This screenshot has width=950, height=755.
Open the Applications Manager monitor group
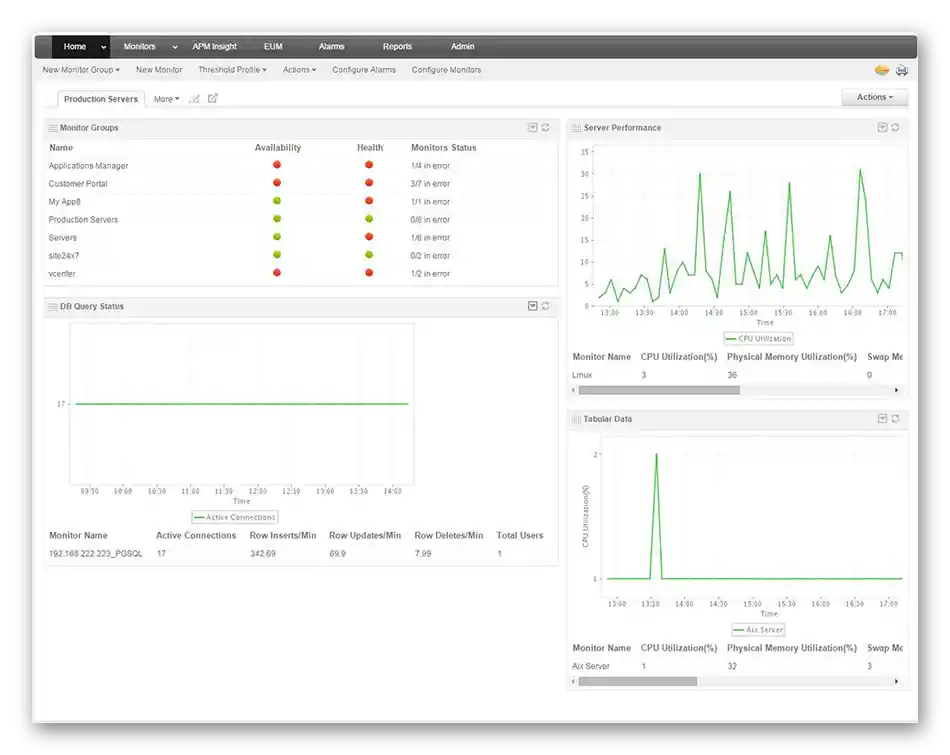click(88, 165)
